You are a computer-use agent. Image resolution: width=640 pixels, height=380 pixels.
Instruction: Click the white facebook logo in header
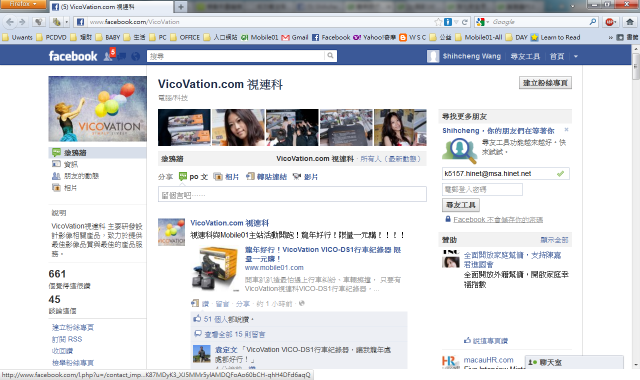coord(73,56)
